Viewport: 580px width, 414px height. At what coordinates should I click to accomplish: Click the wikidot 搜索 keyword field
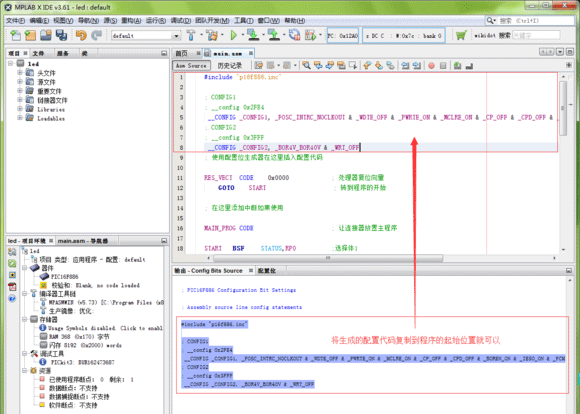coord(536,36)
